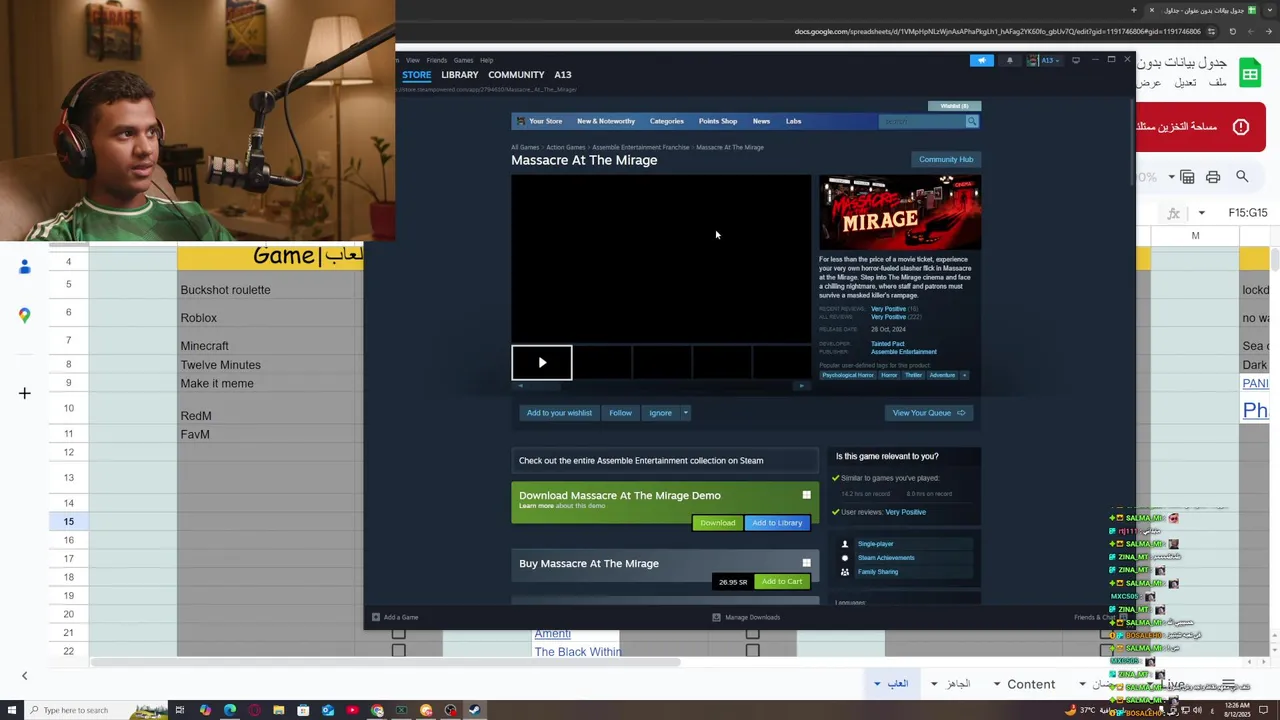The image size is (1280, 720).
Task: Click the View Your Queue button
Action: [x=929, y=413]
